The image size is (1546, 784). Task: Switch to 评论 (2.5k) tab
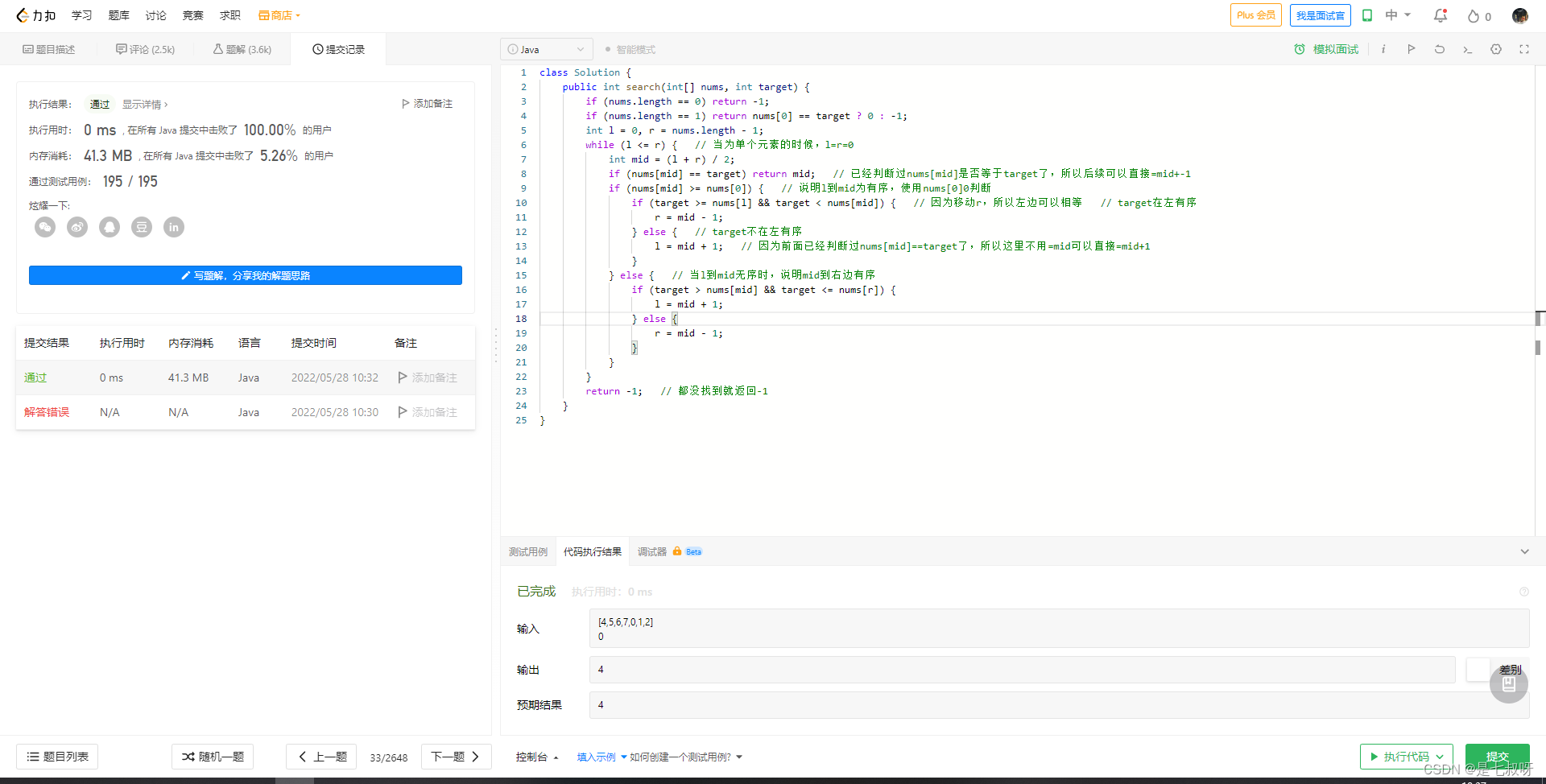[145, 49]
